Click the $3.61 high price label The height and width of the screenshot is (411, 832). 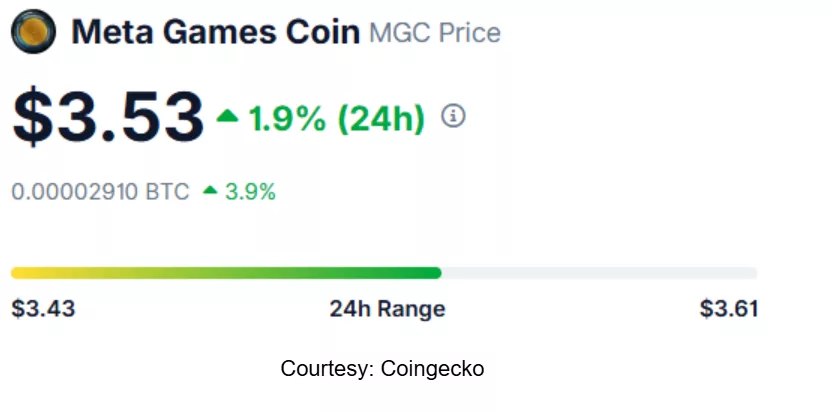pyautogui.click(x=728, y=309)
